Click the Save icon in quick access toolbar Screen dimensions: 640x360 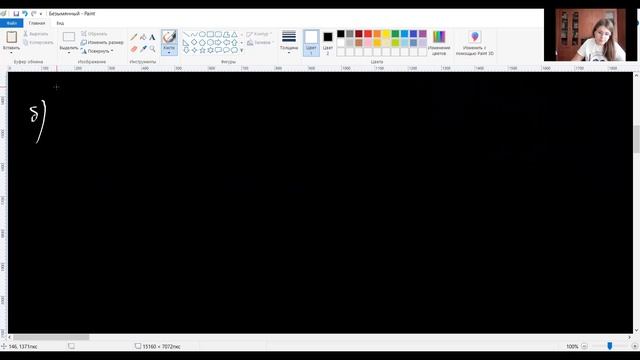pyautogui.click(x=16, y=13)
